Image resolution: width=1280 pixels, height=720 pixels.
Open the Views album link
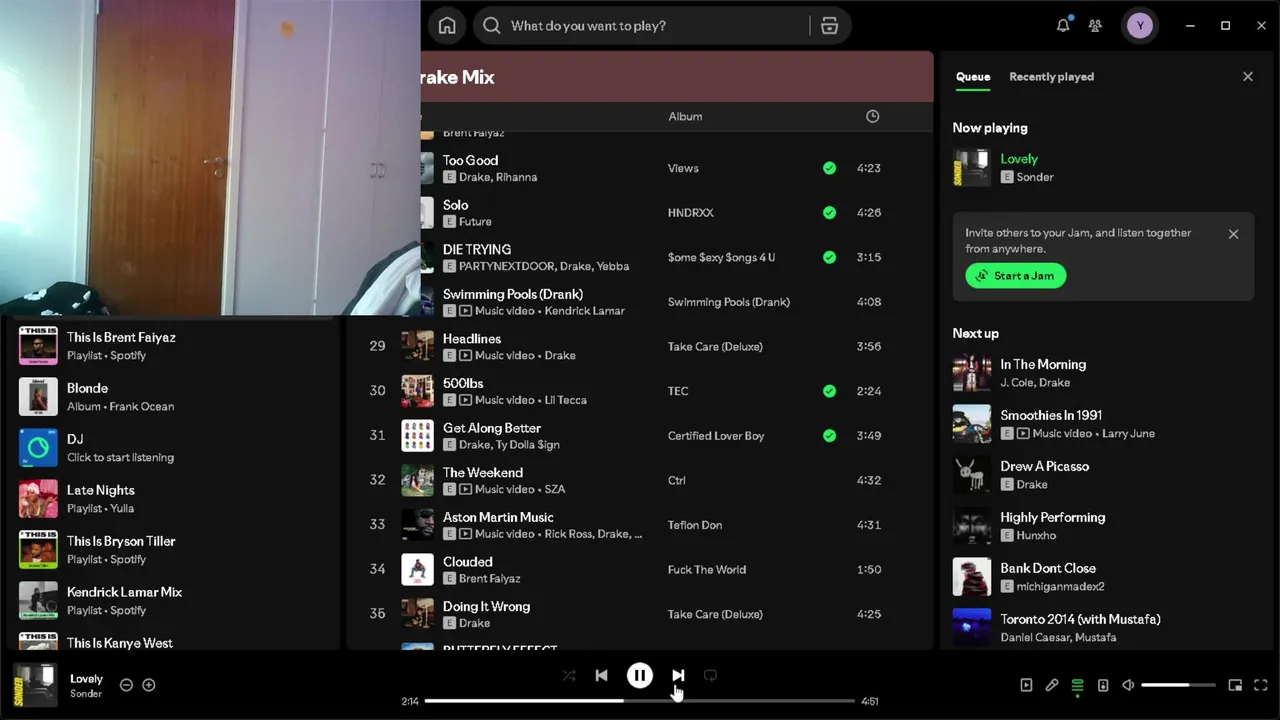(683, 168)
